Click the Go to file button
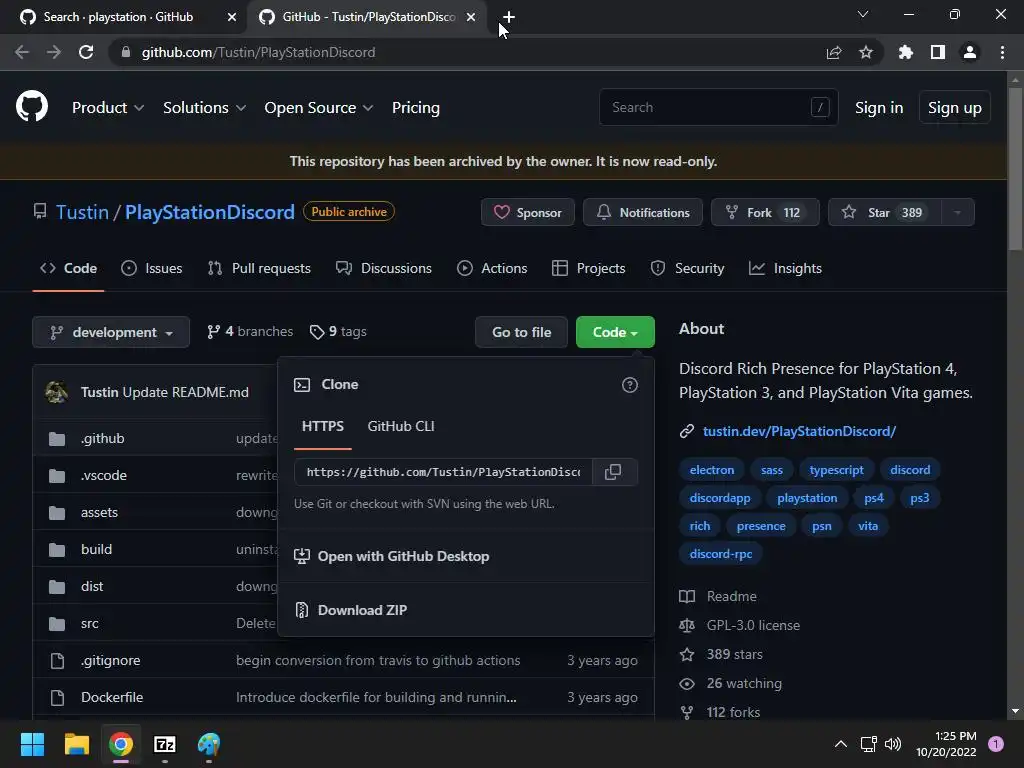 521,332
